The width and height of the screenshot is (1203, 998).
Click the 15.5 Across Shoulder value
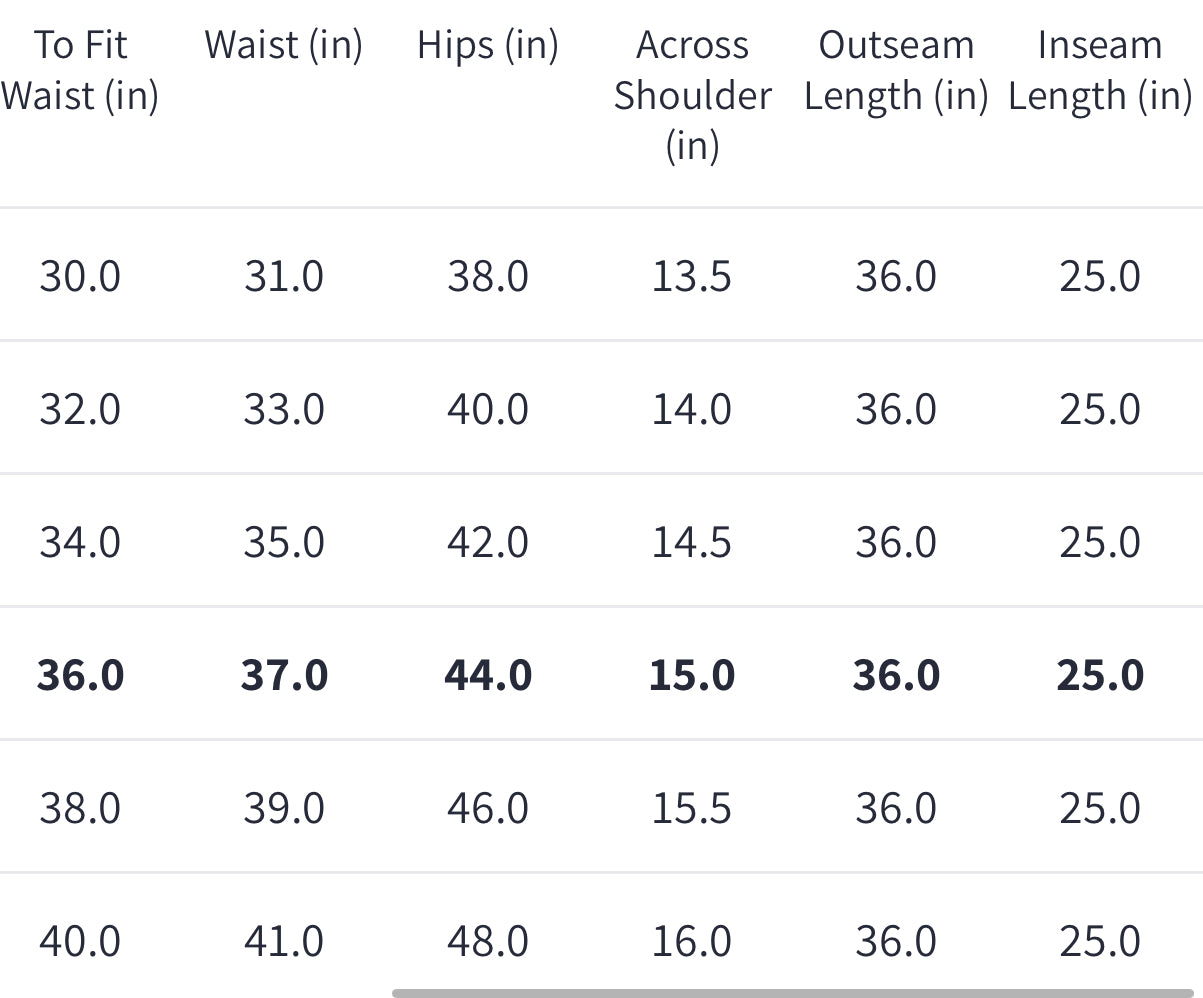[x=692, y=808]
